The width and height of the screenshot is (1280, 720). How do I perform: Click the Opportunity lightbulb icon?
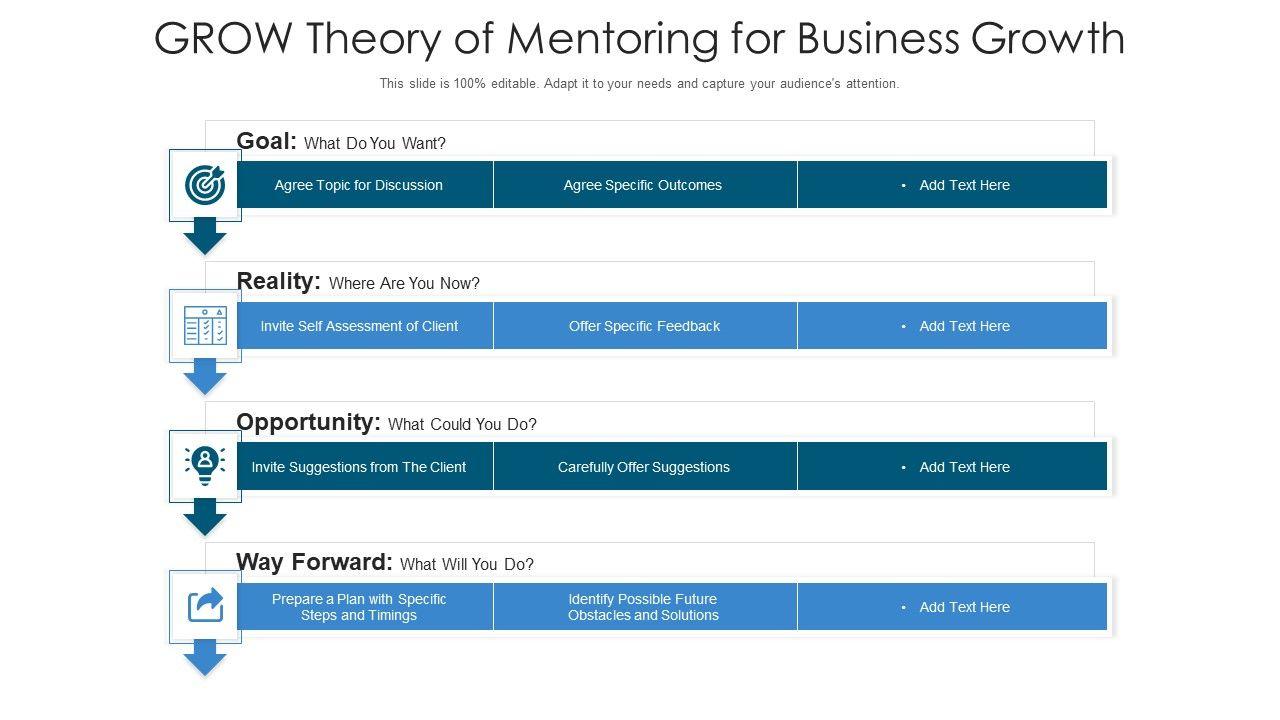(205, 466)
